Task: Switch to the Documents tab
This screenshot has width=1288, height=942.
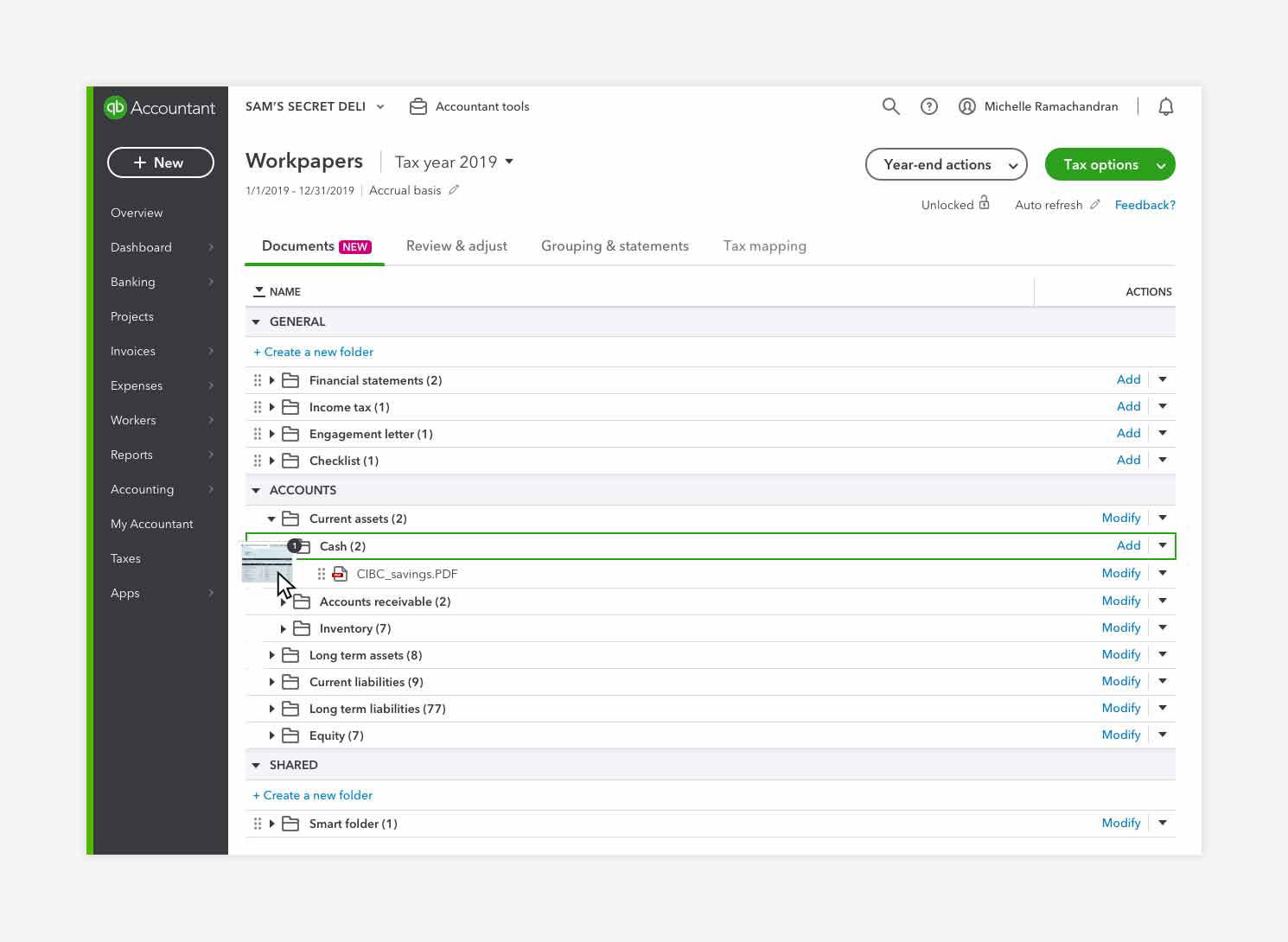Action: [x=316, y=246]
